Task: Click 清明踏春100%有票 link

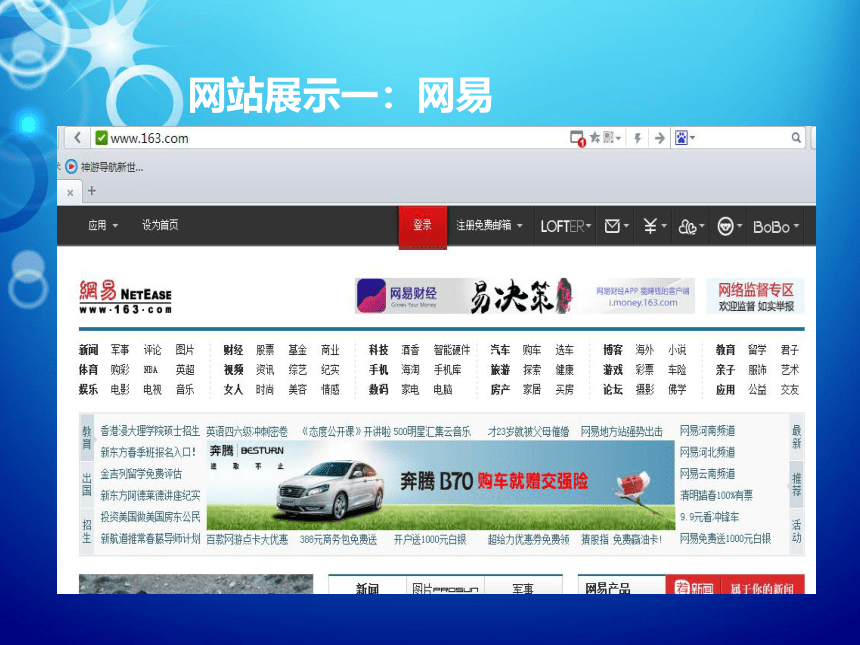Action: tap(716, 495)
